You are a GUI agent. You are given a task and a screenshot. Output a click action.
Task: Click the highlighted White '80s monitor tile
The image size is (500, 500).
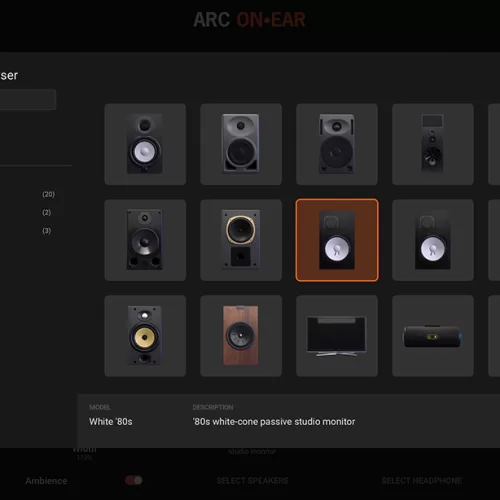337,240
